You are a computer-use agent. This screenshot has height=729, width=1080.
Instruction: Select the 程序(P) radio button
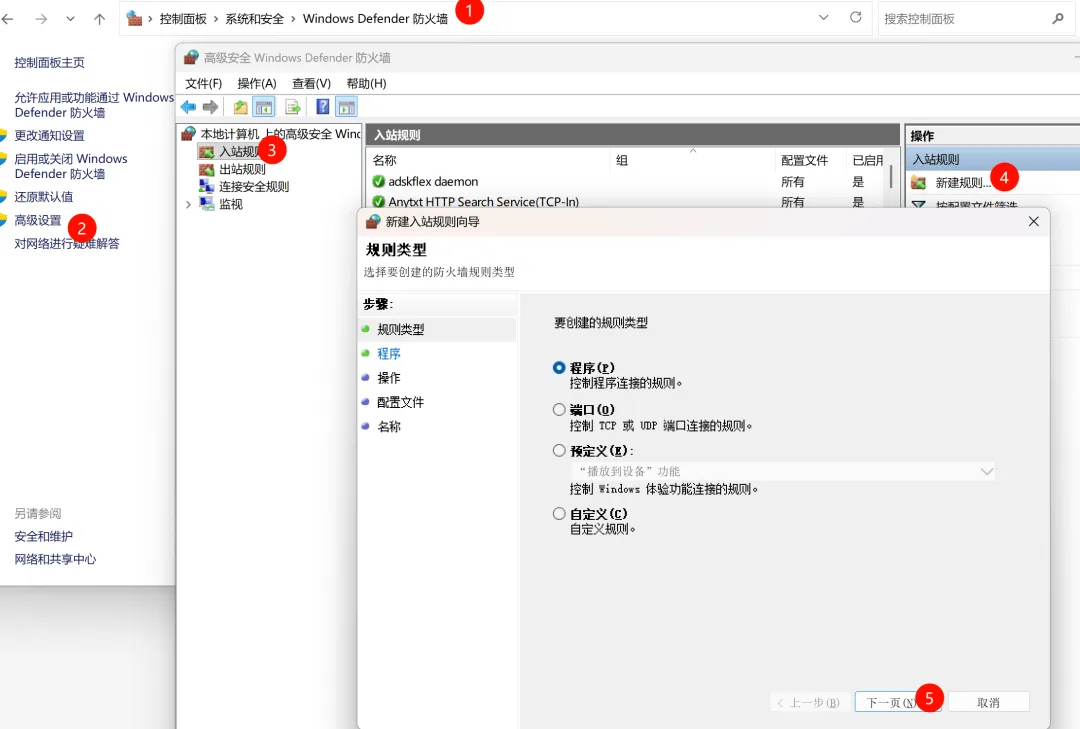[559, 368]
